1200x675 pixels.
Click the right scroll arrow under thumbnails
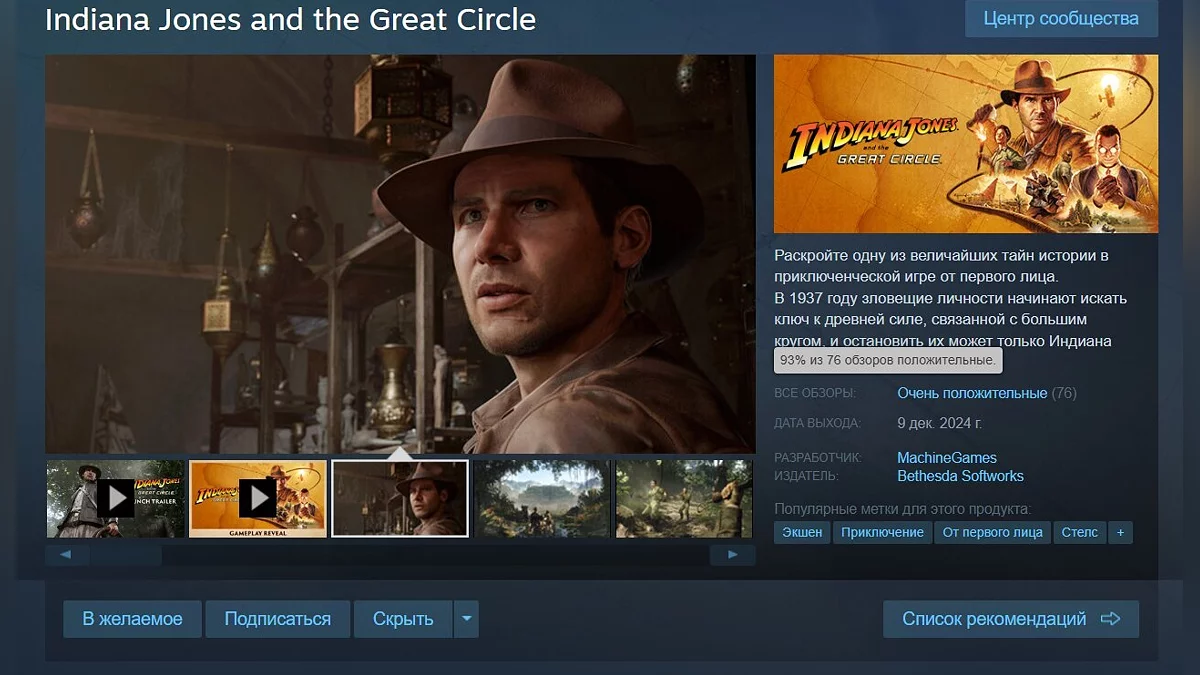pyautogui.click(x=732, y=555)
